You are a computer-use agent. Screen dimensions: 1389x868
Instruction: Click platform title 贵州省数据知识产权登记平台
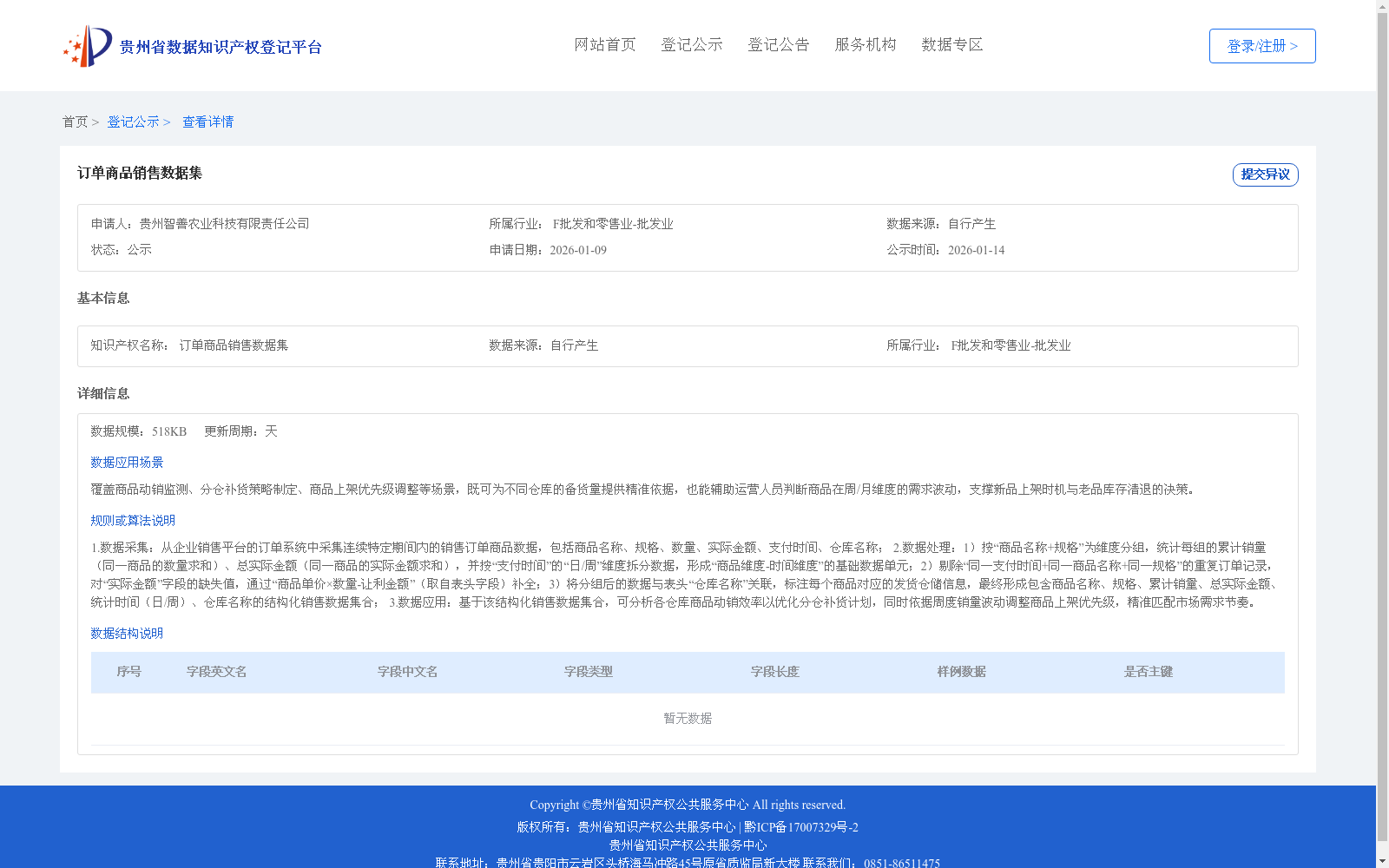(221, 47)
